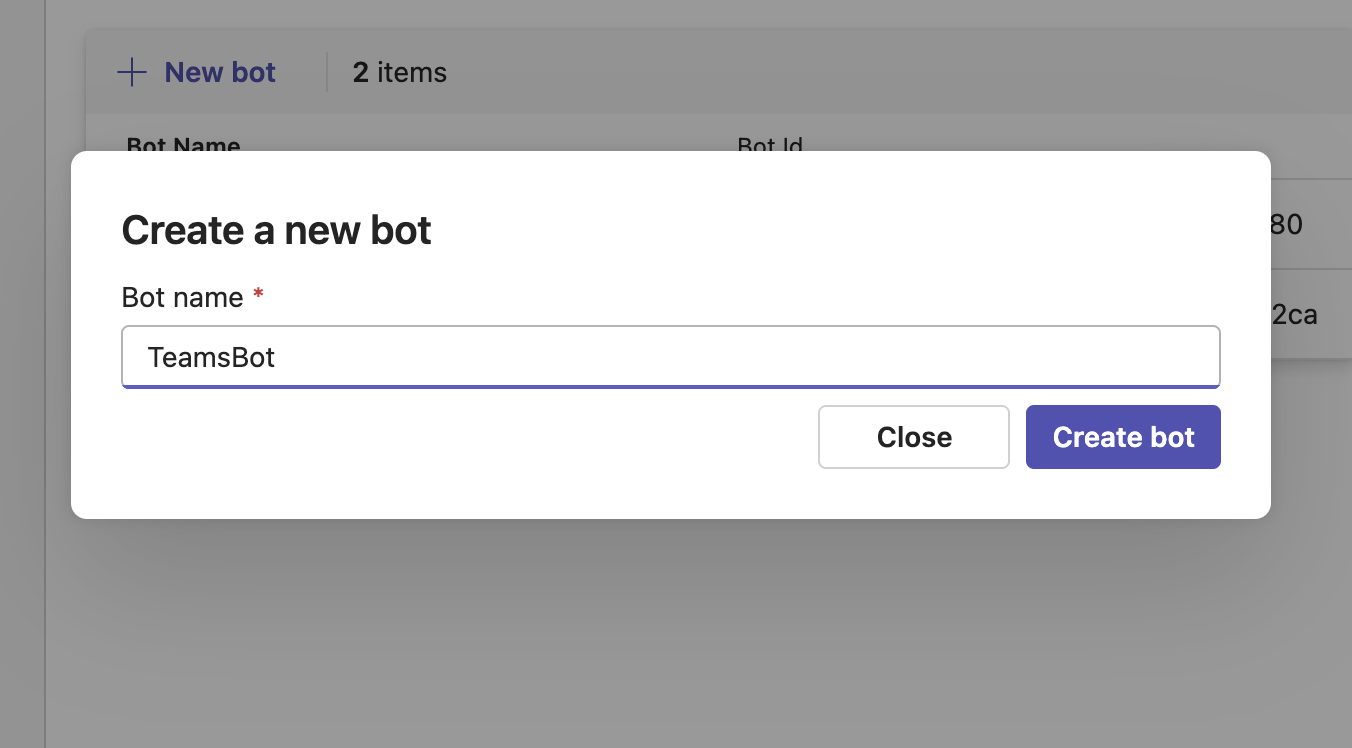This screenshot has height=748, width=1352.
Task: Dismiss the dialog with the Close button
Action: [x=914, y=437]
